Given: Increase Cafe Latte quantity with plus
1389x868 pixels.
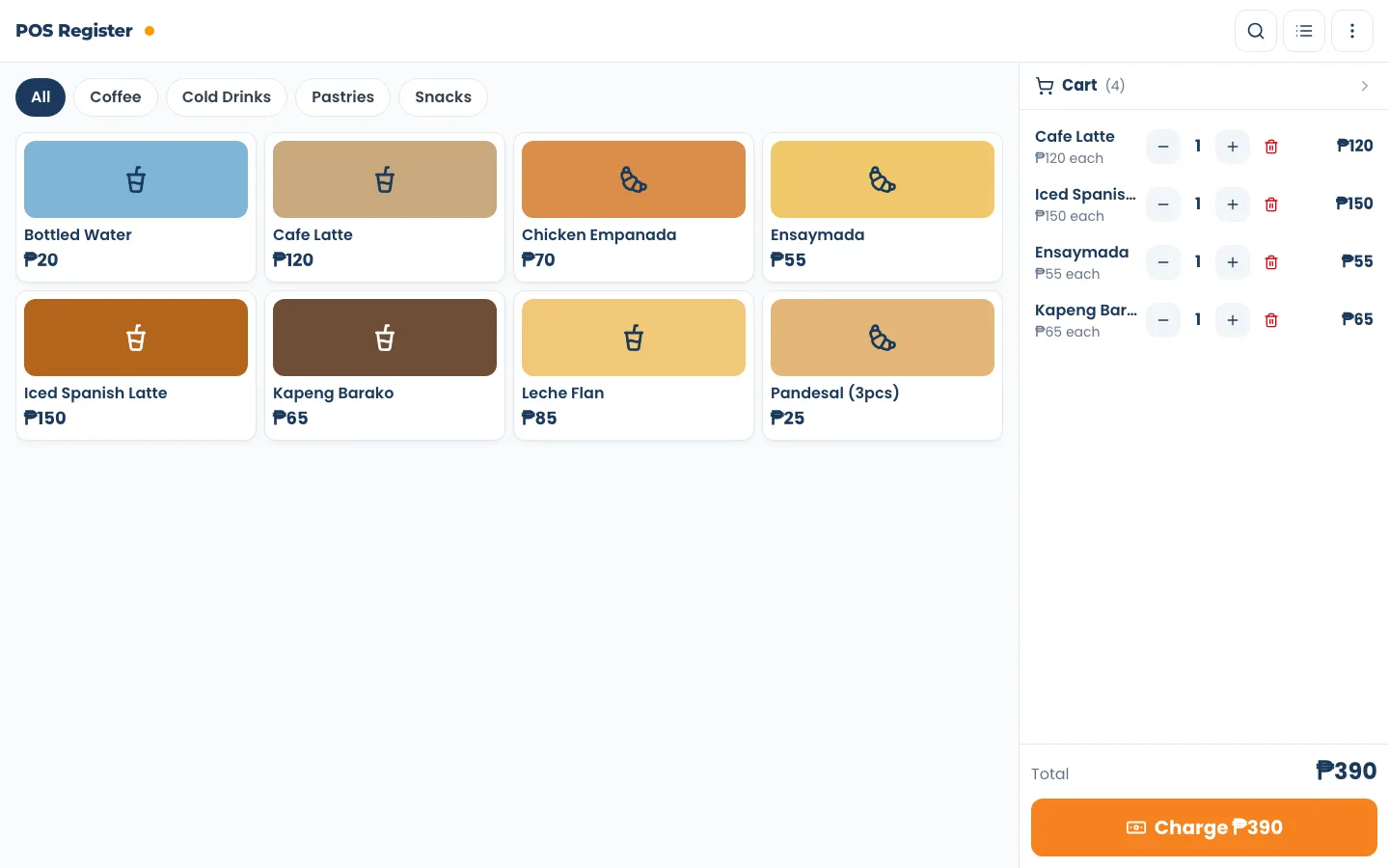Looking at the screenshot, I should click(x=1233, y=147).
